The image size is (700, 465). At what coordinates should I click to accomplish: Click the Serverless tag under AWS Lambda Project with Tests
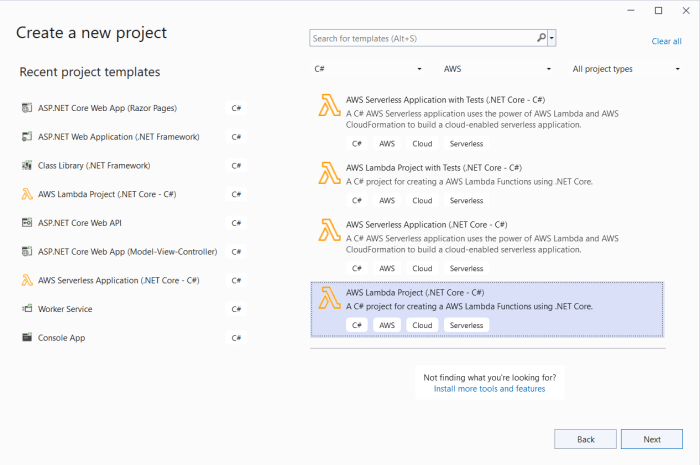[466, 200]
